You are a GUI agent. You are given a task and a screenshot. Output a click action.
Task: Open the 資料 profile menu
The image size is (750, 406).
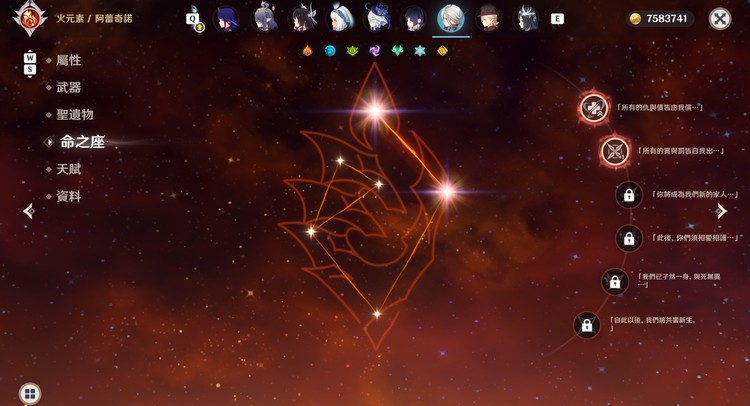68,197
